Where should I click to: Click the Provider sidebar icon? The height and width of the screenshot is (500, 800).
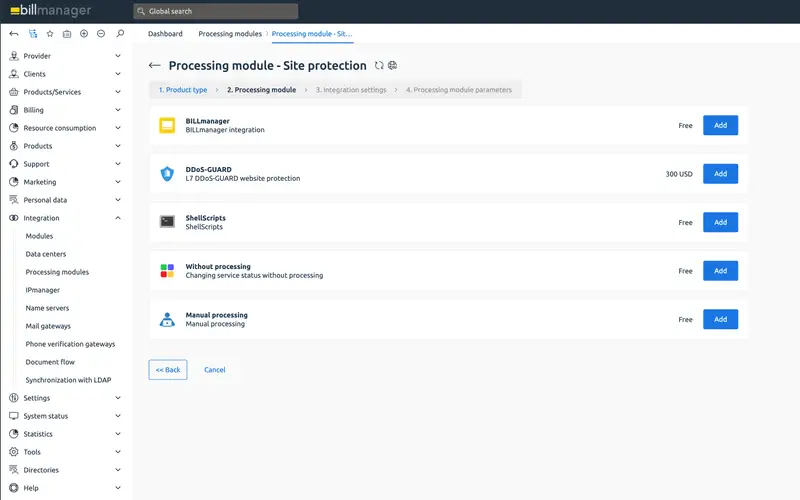tap(14, 56)
